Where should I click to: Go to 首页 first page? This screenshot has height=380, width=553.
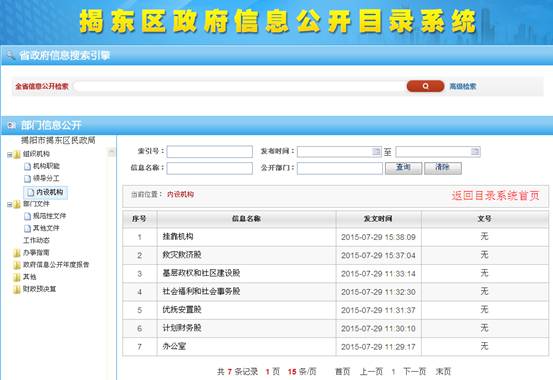(342, 372)
